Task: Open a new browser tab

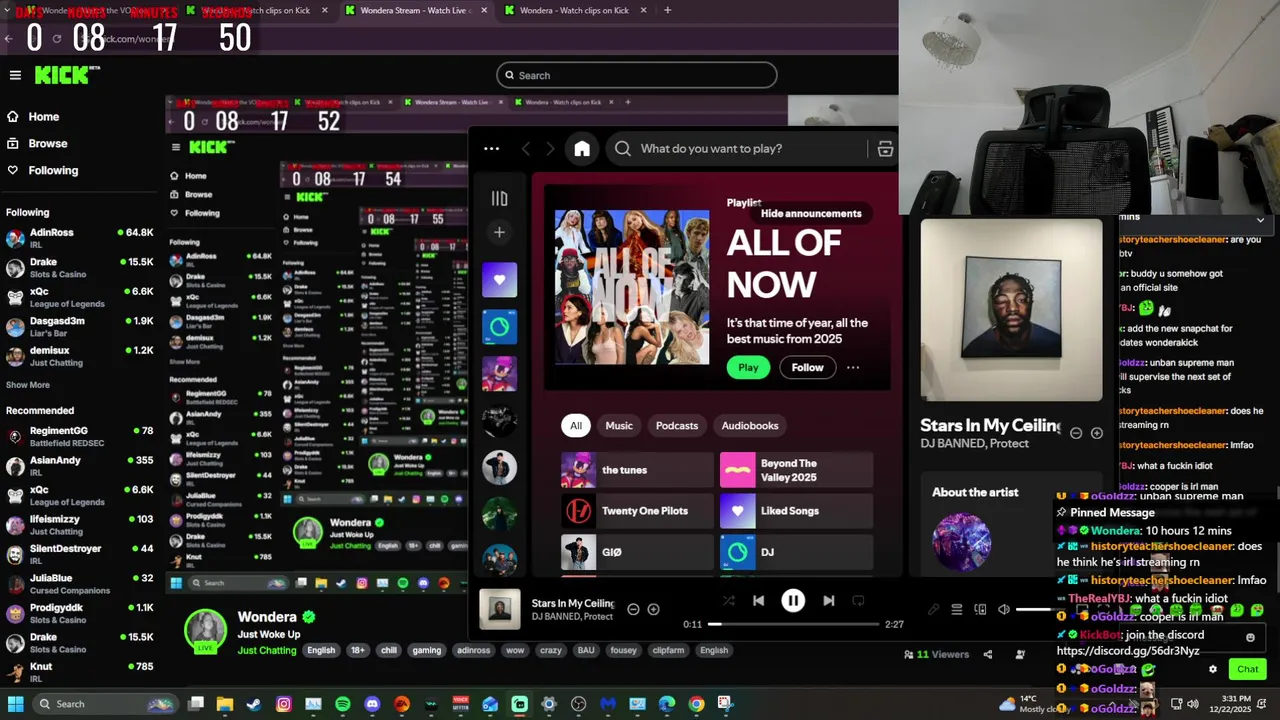Action: click(x=667, y=10)
